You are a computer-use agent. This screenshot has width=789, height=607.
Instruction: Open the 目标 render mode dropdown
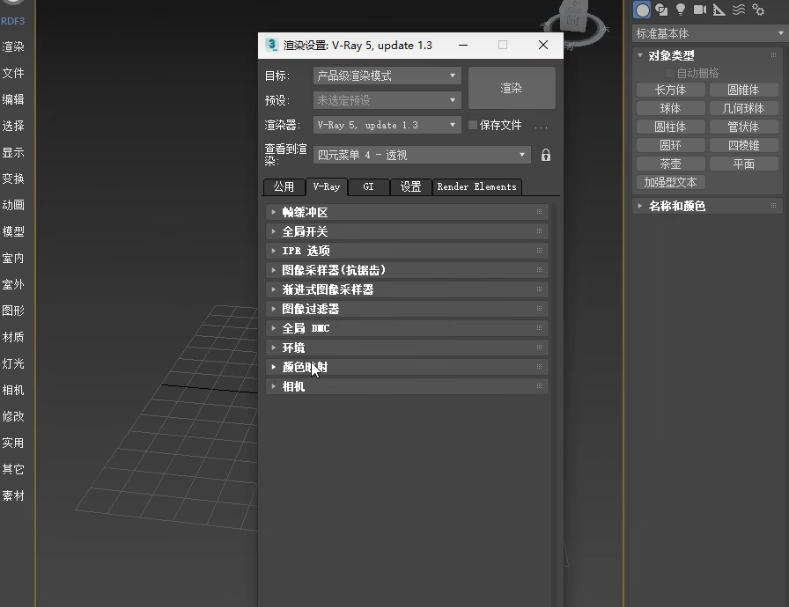point(386,75)
